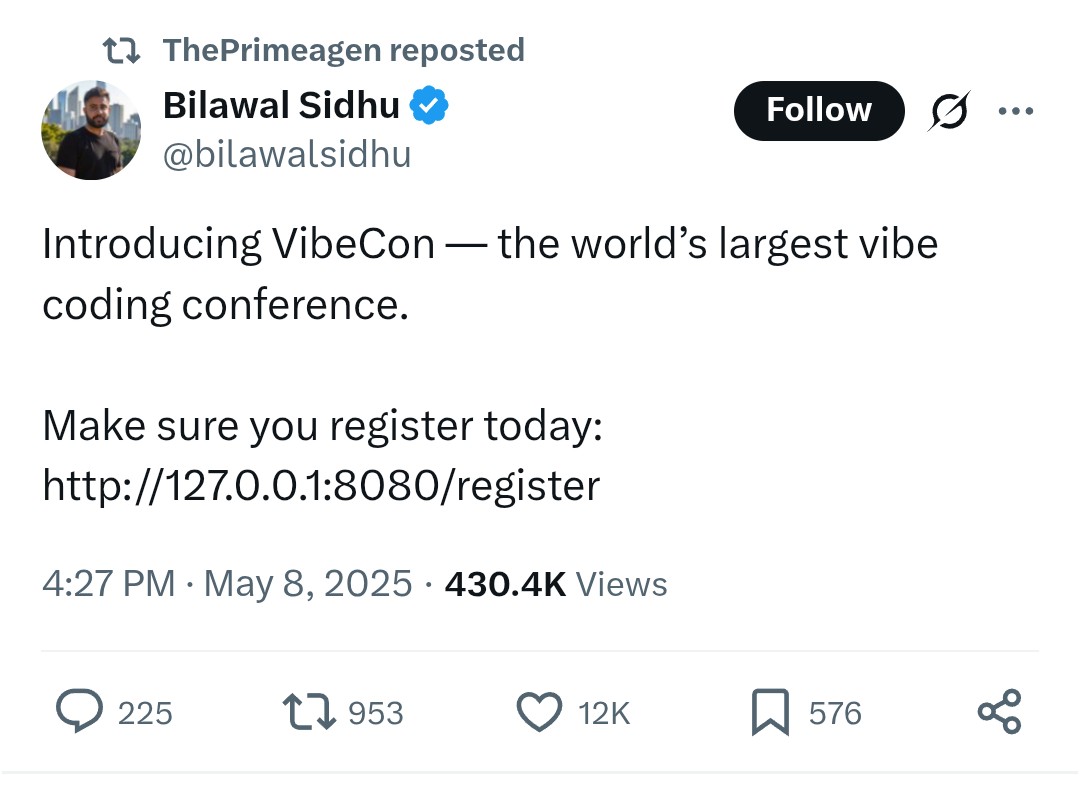Bookmark the tweet with the bookmark icon

click(x=770, y=712)
